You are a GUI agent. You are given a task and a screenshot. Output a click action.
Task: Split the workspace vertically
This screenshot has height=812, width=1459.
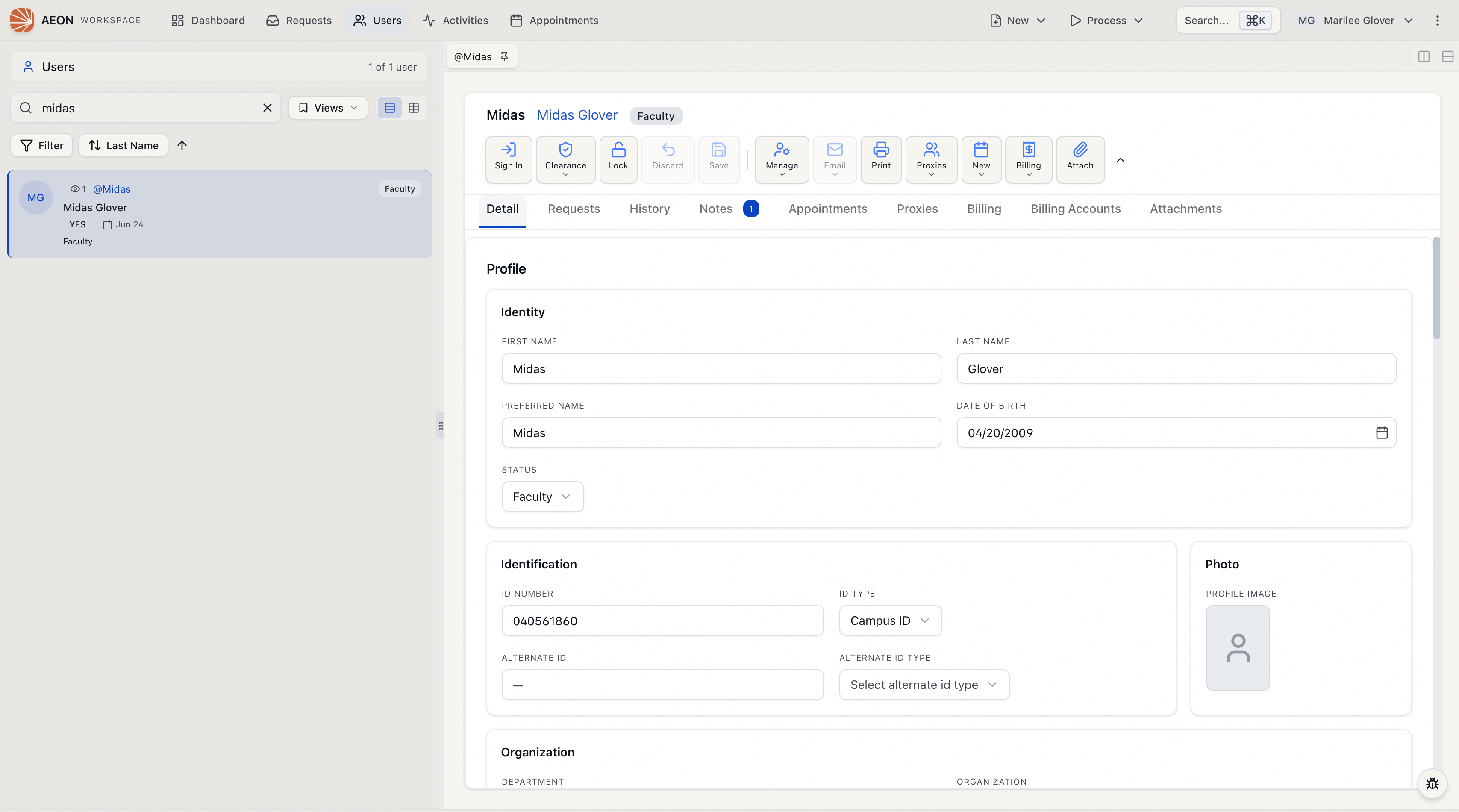tap(1424, 56)
